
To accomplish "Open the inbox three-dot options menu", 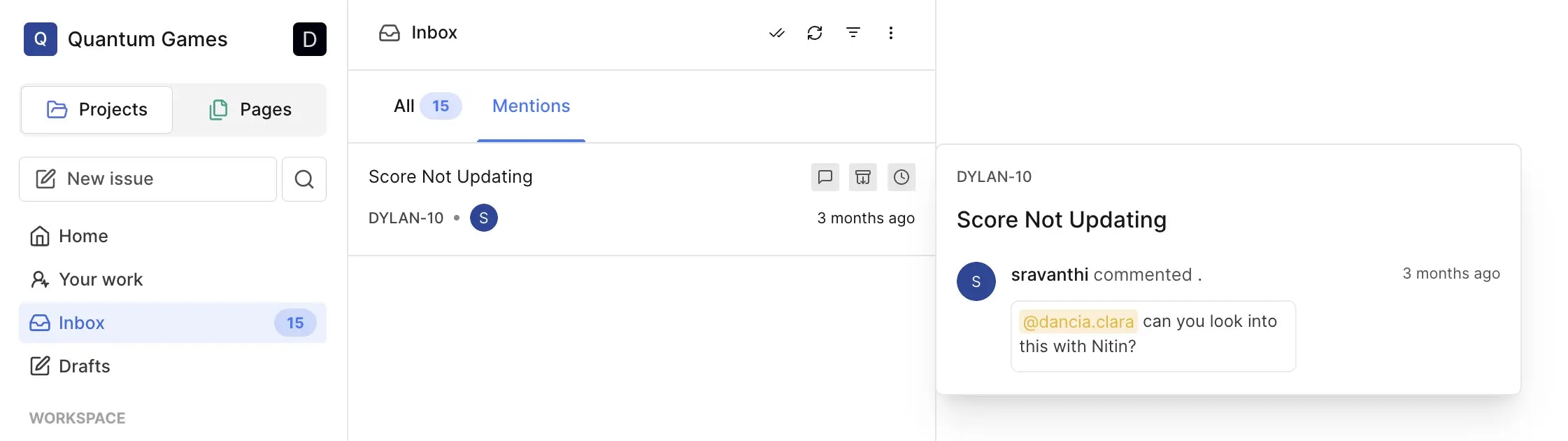I will tap(891, 33).
